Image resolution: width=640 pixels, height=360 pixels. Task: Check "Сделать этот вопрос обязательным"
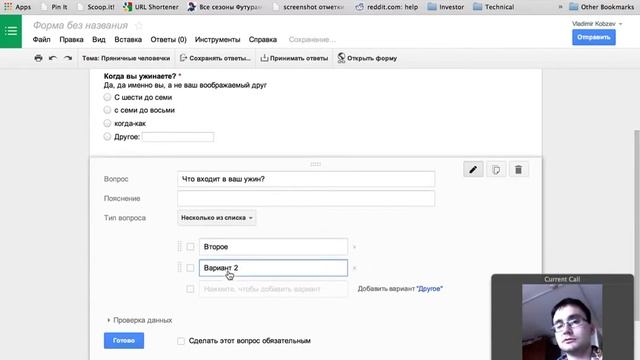[x=181, y=341]
